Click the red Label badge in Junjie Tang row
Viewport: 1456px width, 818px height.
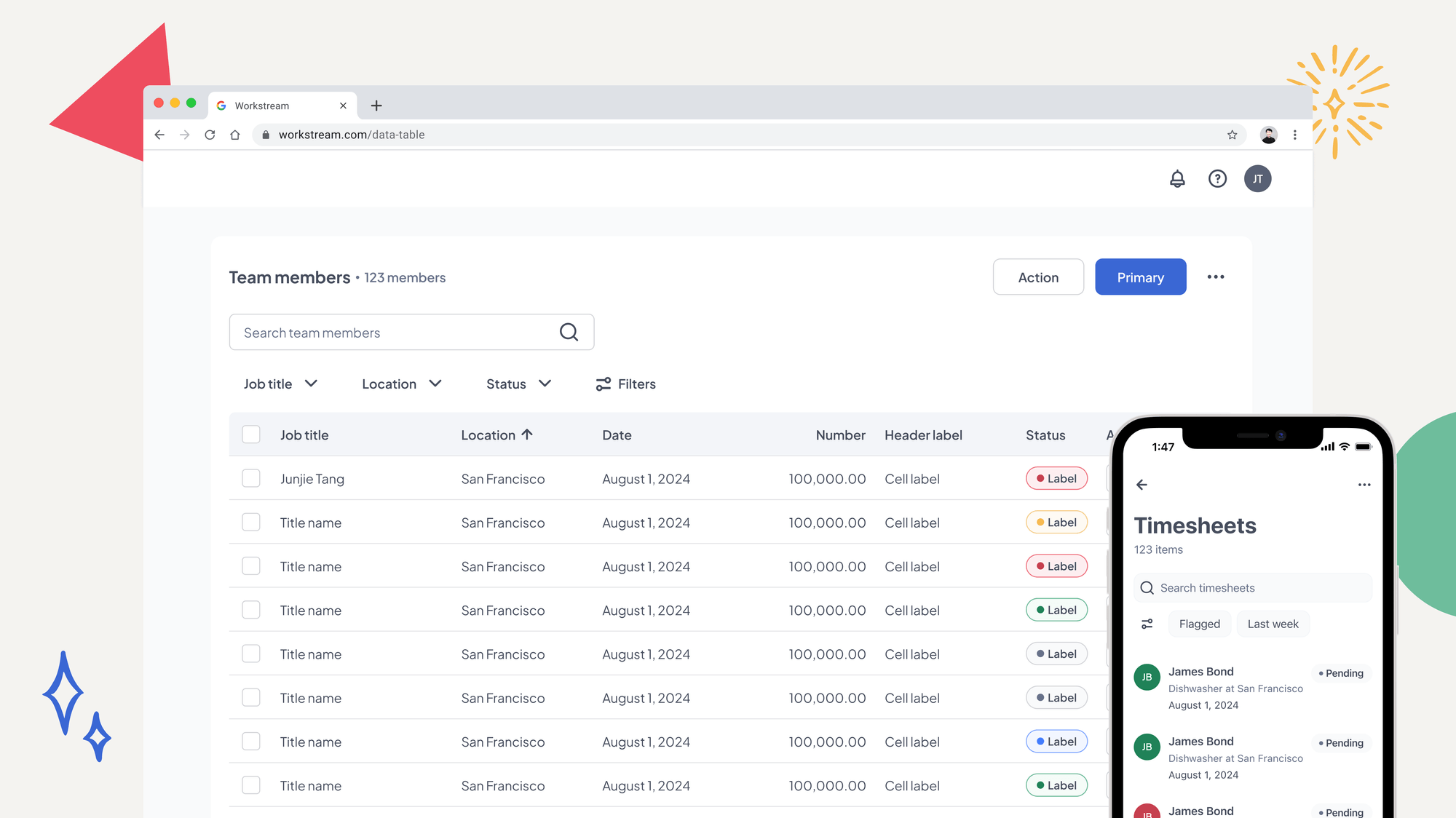coord(1056,479)
